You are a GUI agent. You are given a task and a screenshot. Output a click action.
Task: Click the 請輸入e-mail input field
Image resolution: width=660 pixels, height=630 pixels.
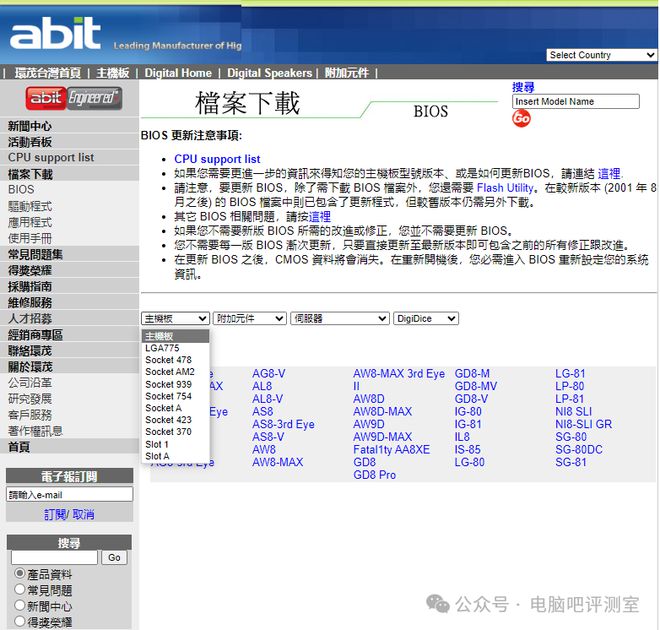[69, 494]
